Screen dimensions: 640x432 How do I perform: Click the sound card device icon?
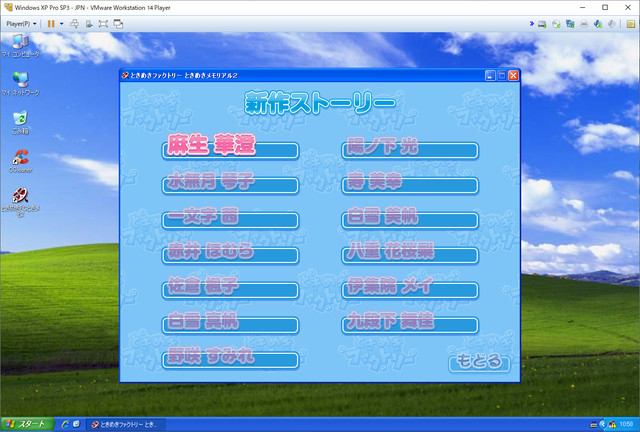[598, 24]
